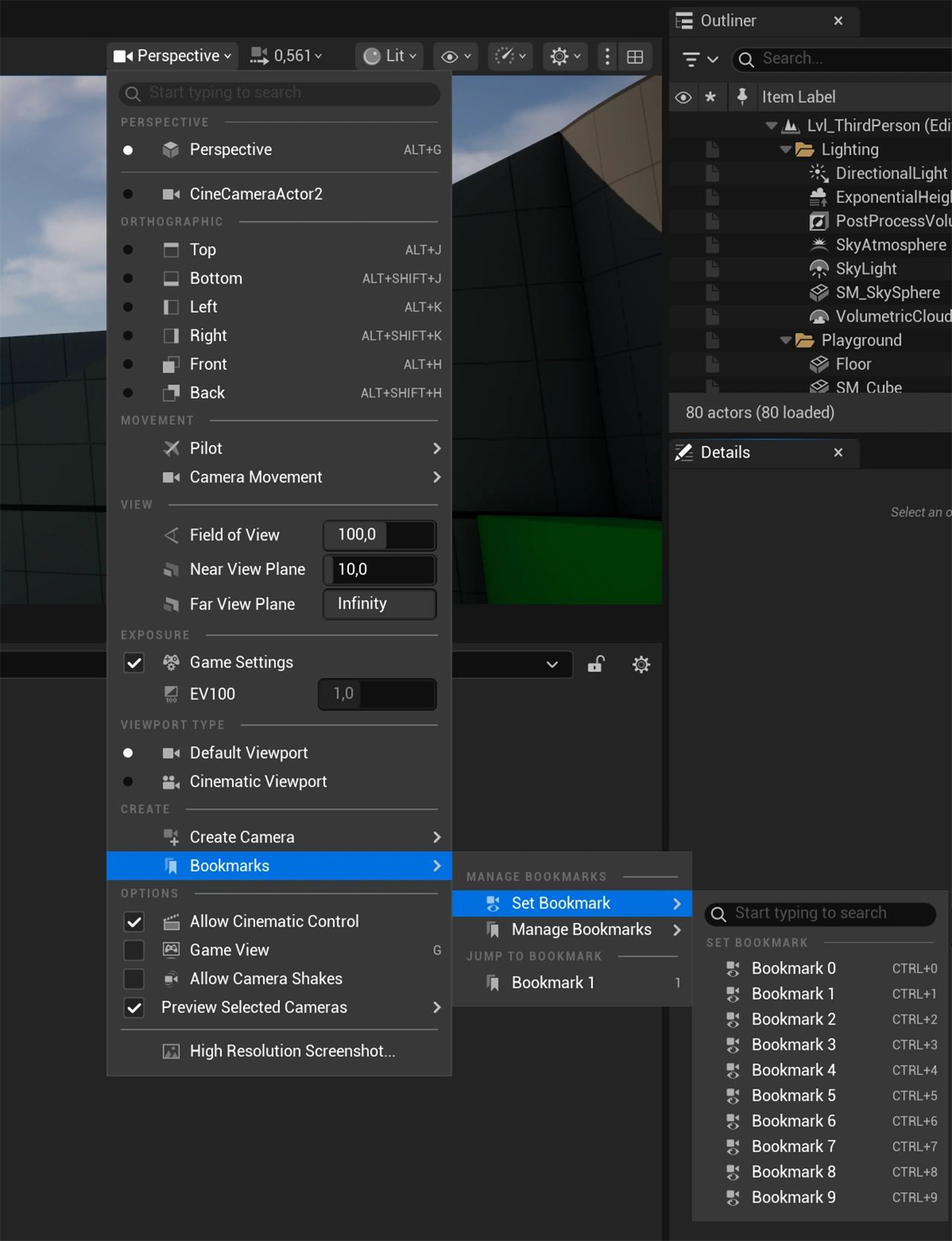Open the Camera Movement submenu
This screenshot has width=952, height=1241.
pyautogui.click(x=280, y=477)
